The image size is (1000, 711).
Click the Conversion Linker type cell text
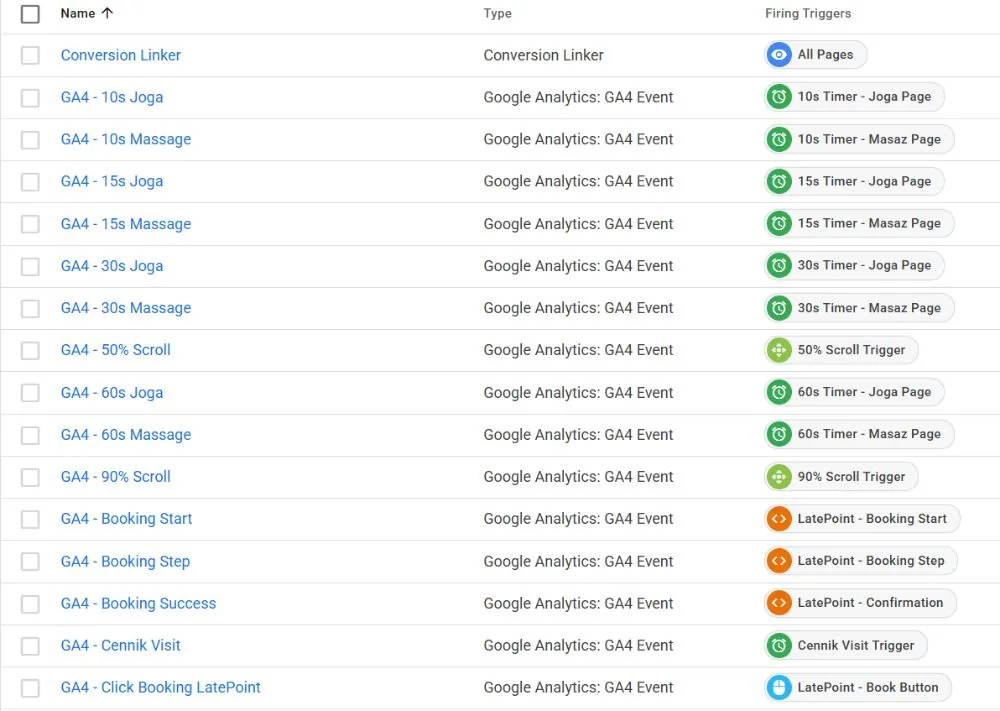[x=543, y=55]
